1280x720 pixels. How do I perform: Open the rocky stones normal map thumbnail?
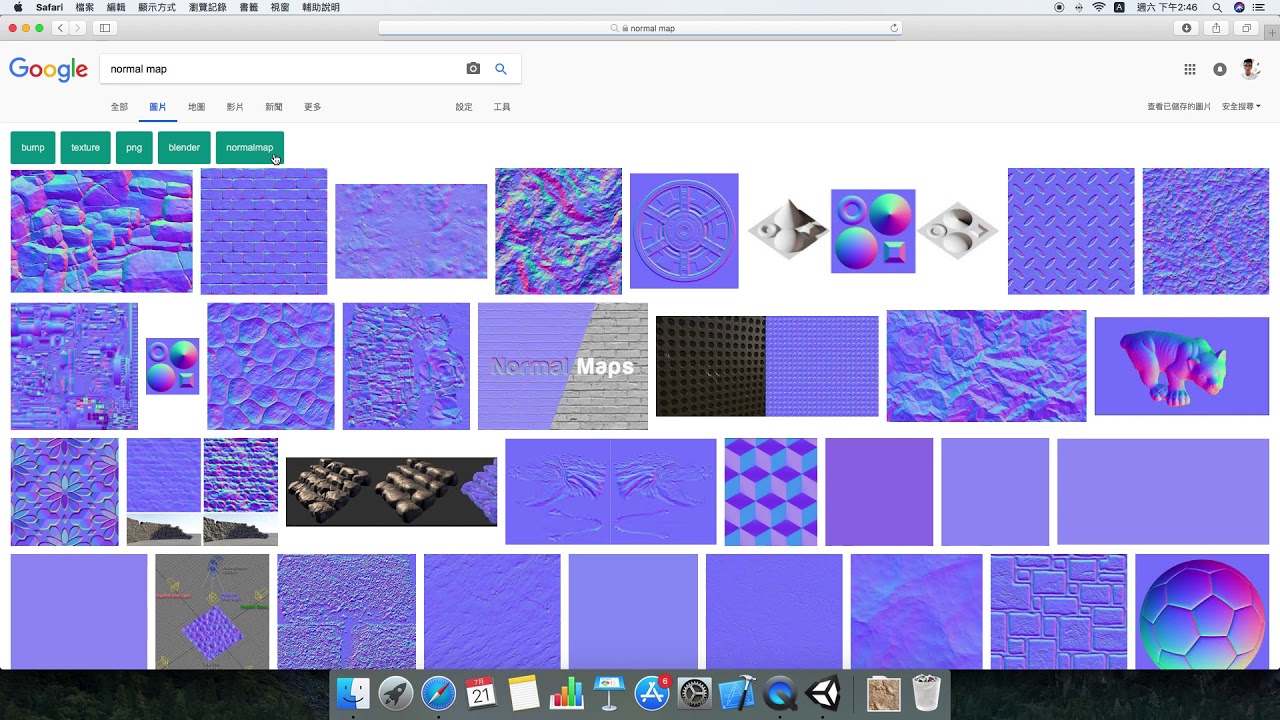[x=101, y=231]
